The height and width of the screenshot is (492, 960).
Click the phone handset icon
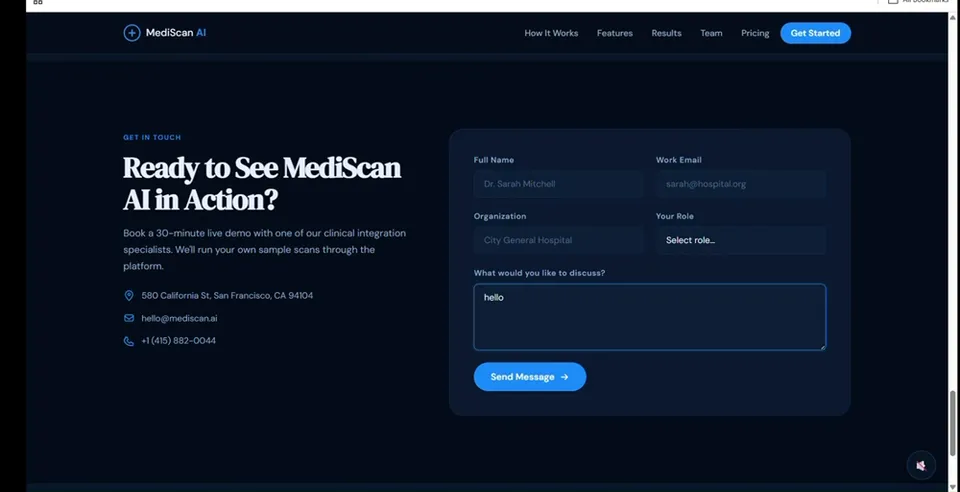pos(129,341)
